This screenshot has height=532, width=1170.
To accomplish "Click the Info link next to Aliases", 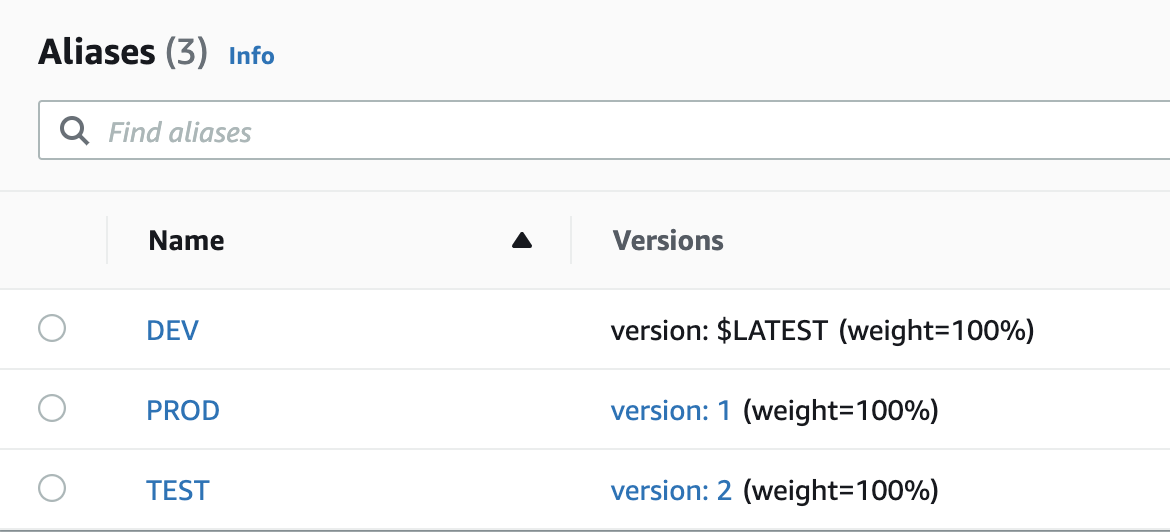I will (x=251, y=56).
